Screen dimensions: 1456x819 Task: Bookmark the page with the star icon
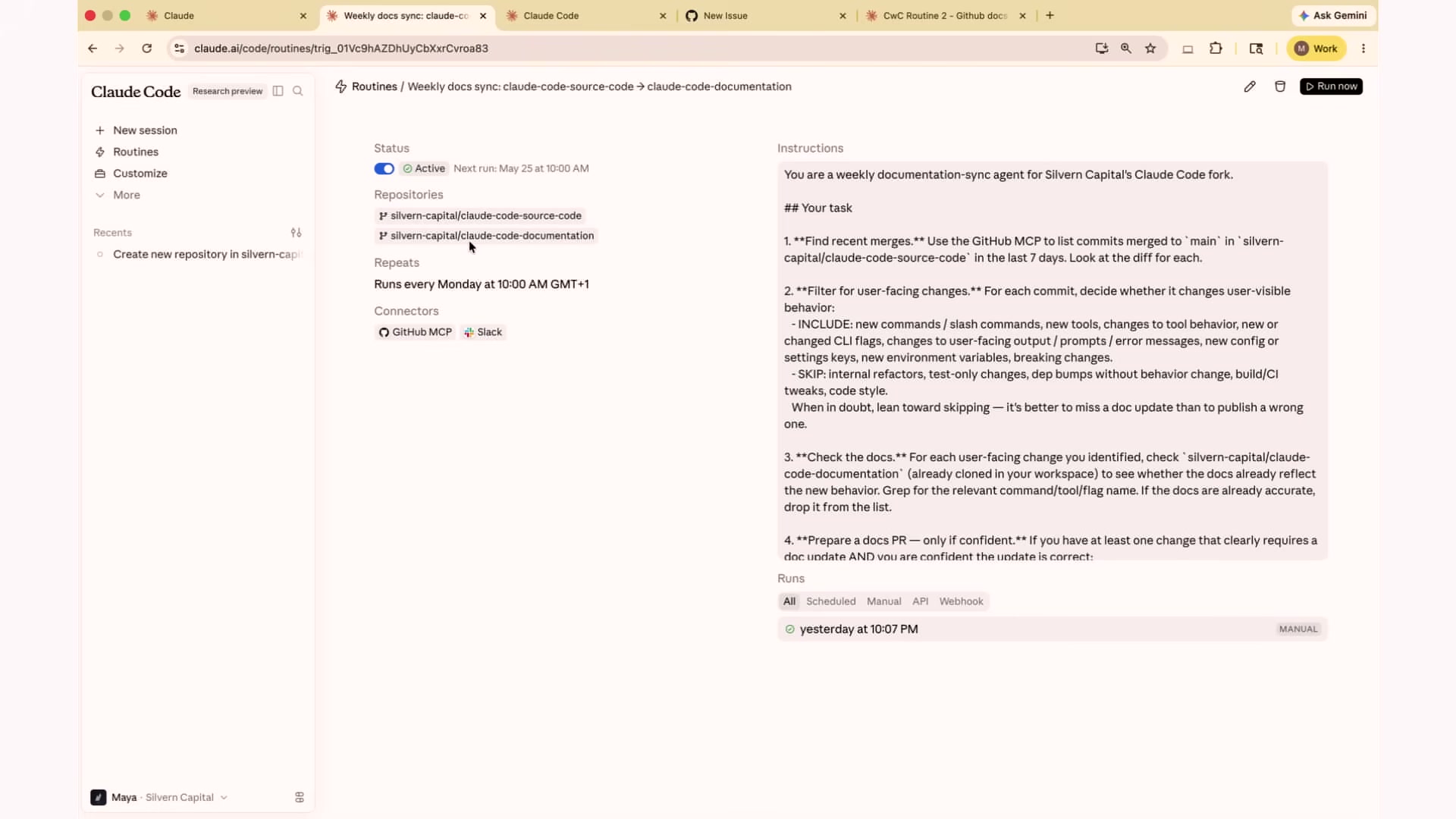(x=1150, y=49)
